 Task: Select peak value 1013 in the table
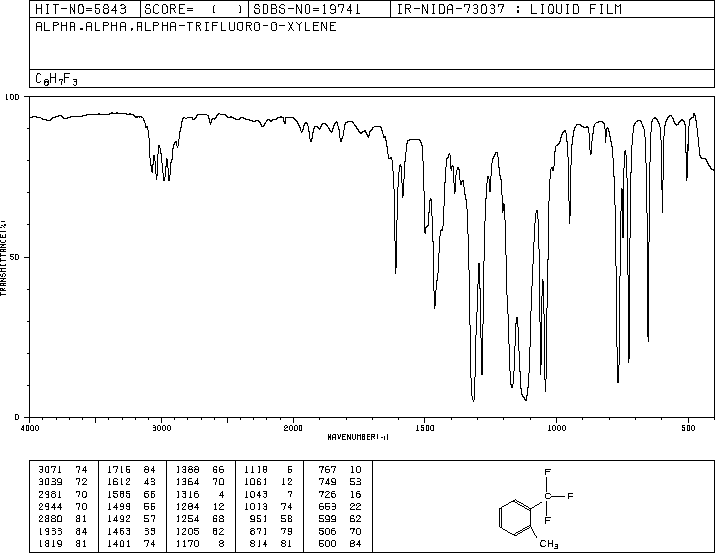click(x=256, y=506)
